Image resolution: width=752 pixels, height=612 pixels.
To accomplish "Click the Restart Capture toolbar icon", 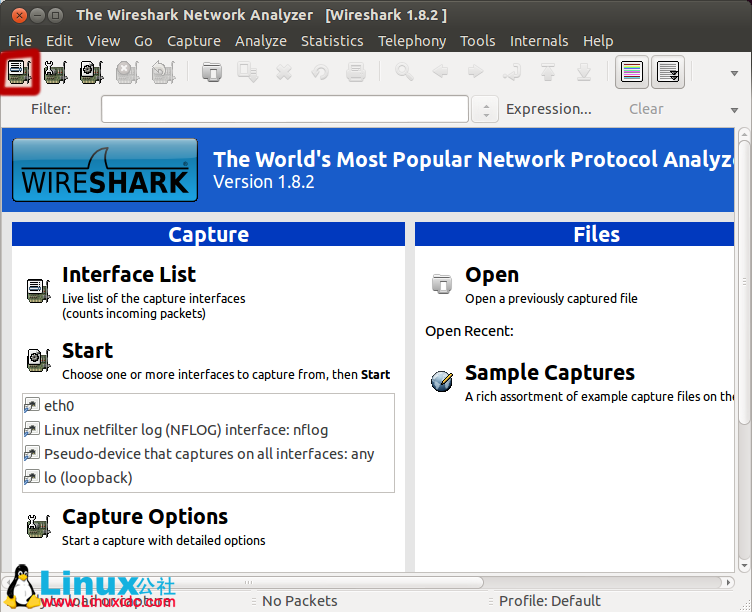I will click(164, 72).
